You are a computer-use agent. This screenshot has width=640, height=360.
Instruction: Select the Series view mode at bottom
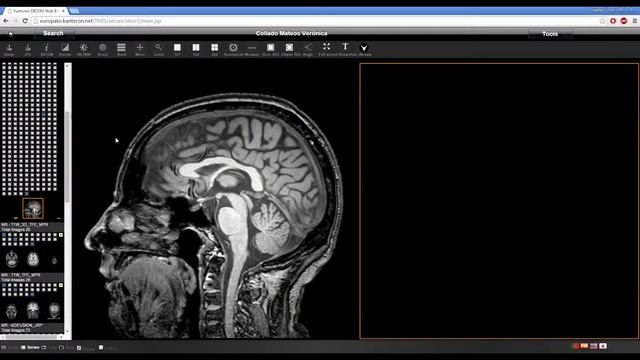point(31,347)
